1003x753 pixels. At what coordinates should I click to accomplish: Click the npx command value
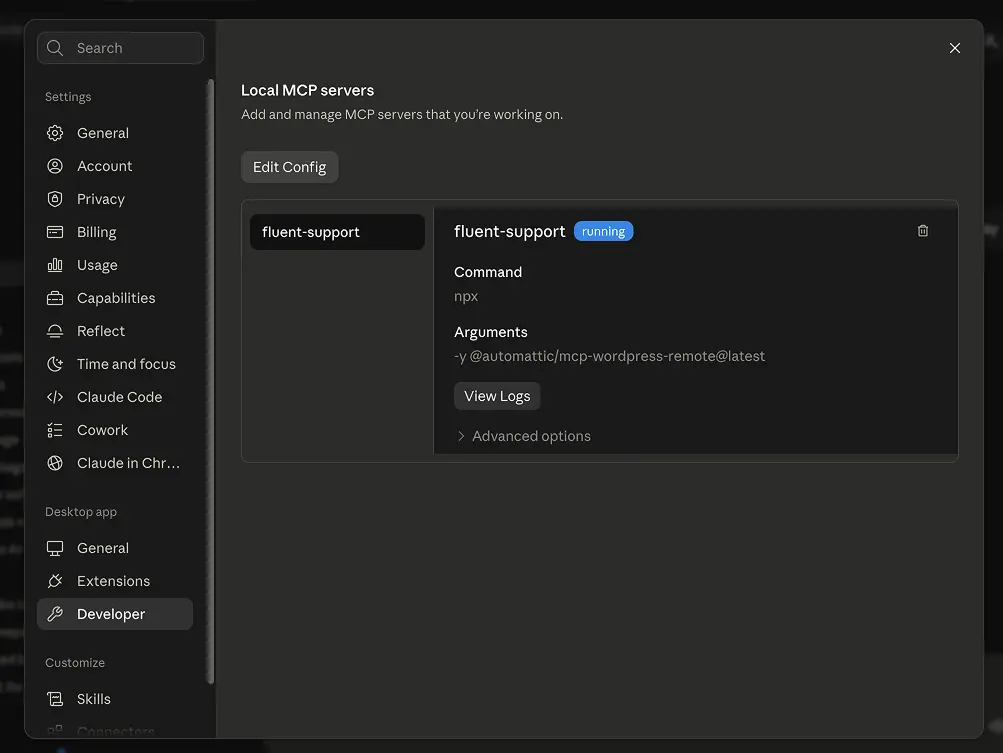coord(466,296)
